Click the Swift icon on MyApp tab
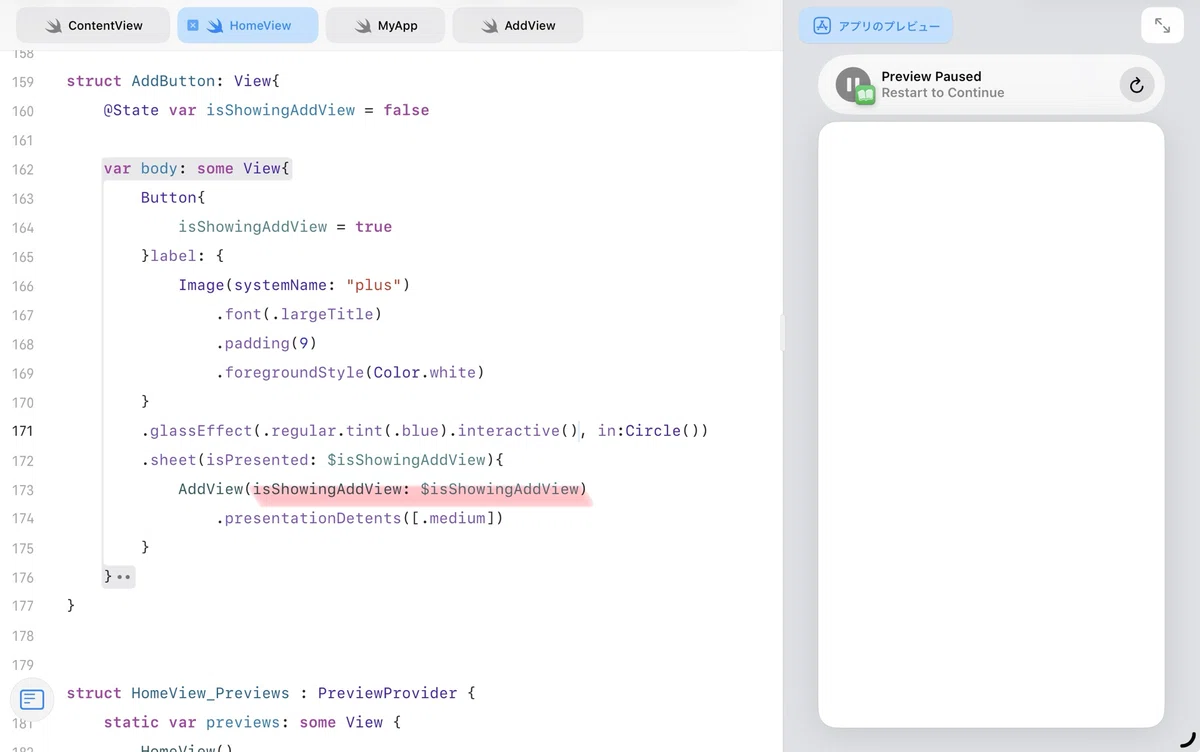Screen dimensions: 1200x752 (363, 26)
